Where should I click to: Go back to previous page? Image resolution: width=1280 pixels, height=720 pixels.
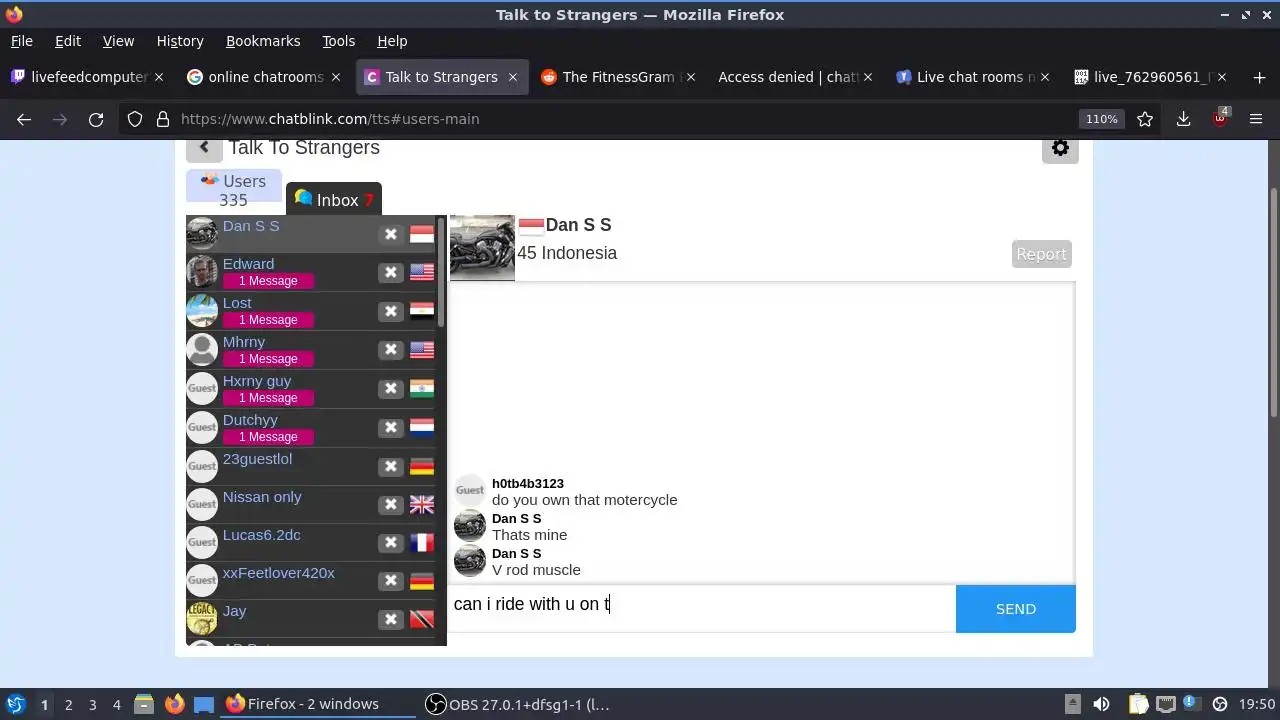24,119
